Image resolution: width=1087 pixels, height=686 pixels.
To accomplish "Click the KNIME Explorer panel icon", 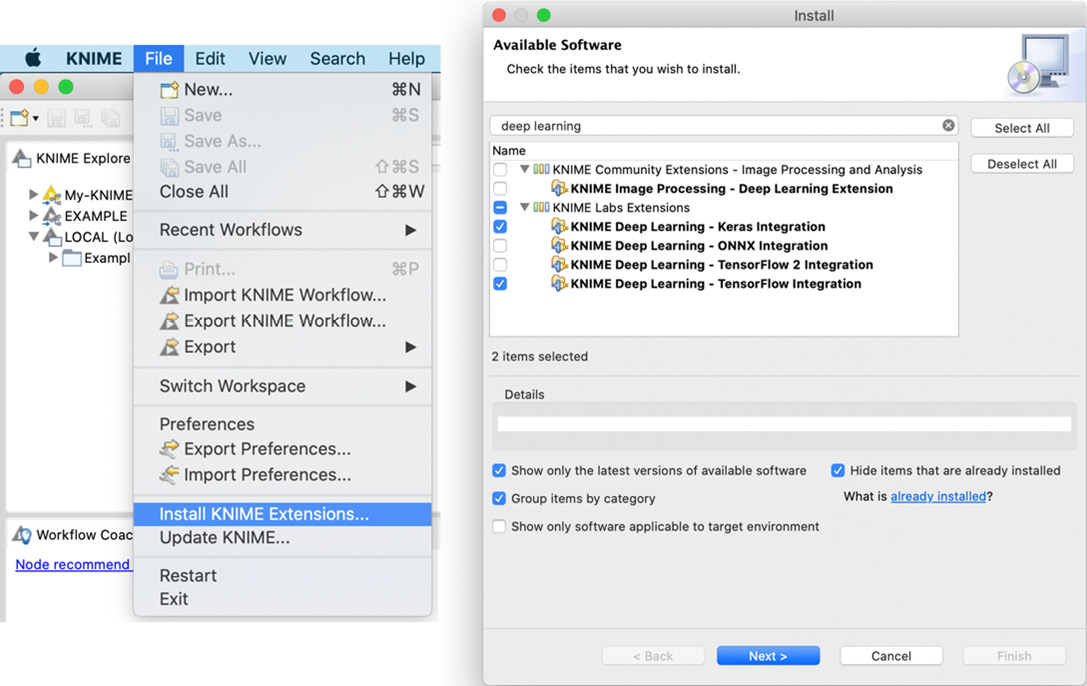I will click(x=22, y=159).
